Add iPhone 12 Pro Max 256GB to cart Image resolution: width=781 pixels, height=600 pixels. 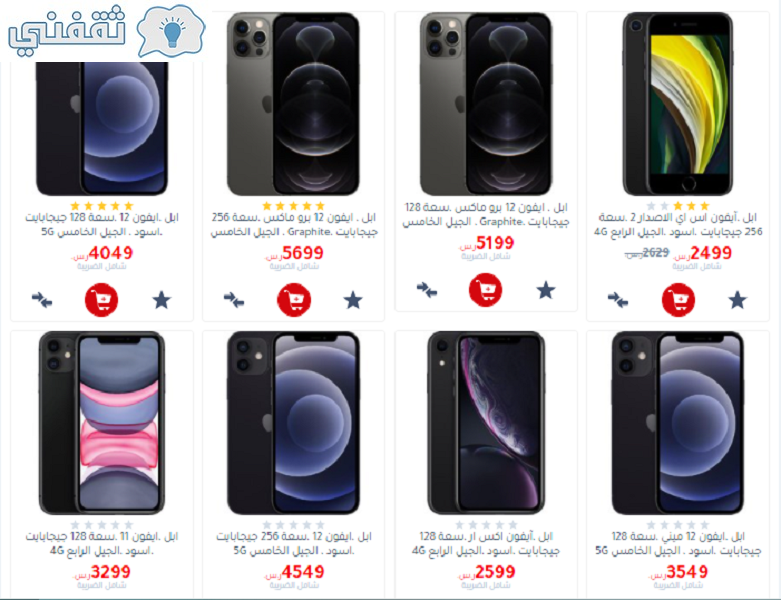point(294,300)
